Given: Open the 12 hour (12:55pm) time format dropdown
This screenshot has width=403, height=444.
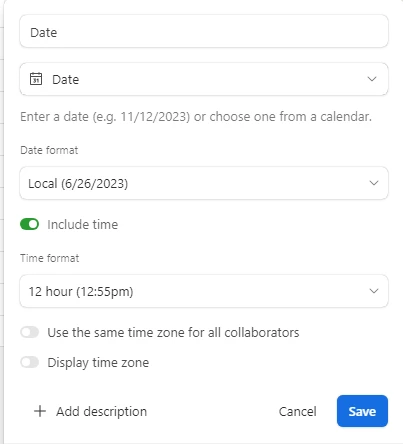Looking at the screenshot, I should (204, 291).
